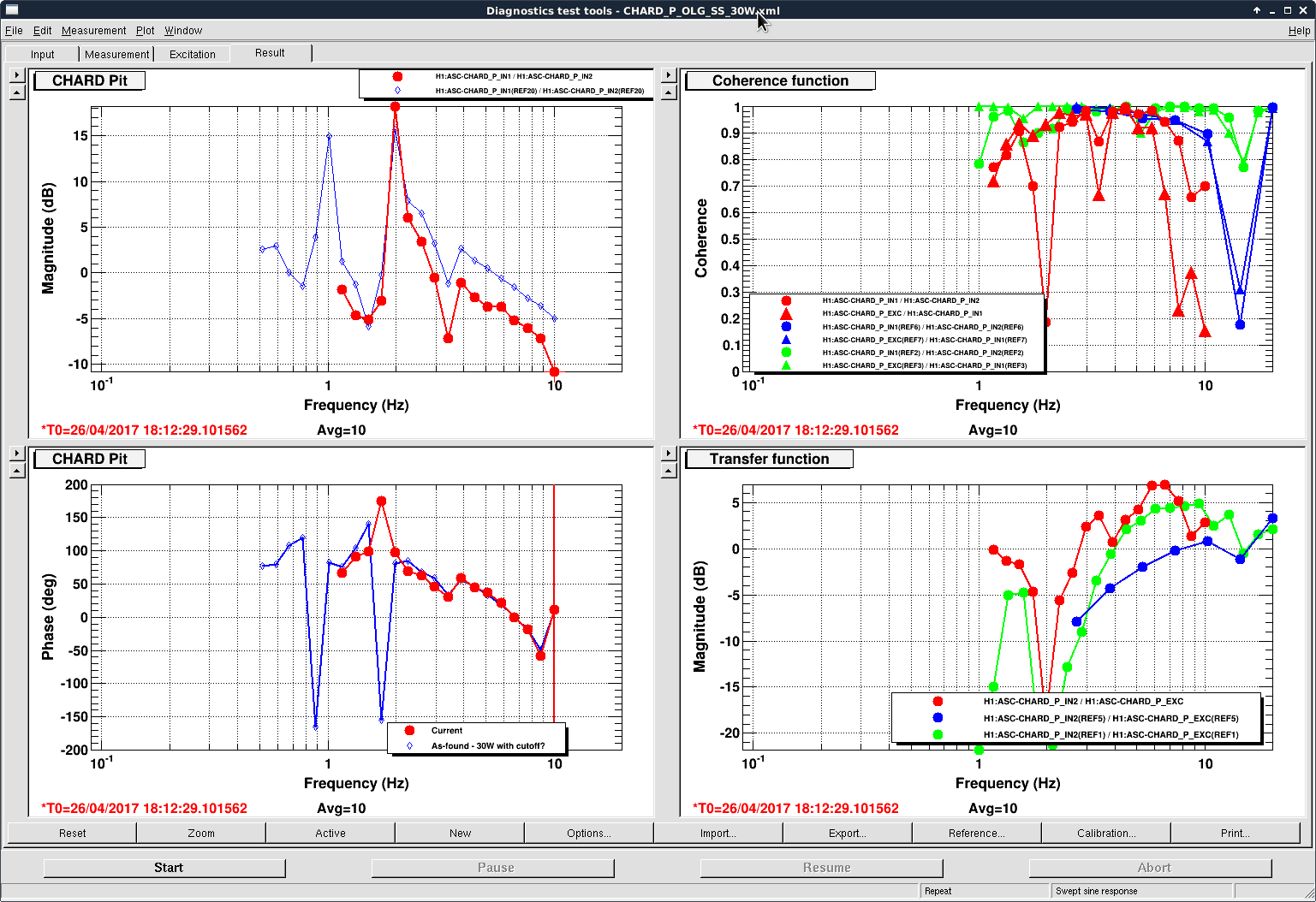
Task: Click the New button
Action: coord(460,833)
